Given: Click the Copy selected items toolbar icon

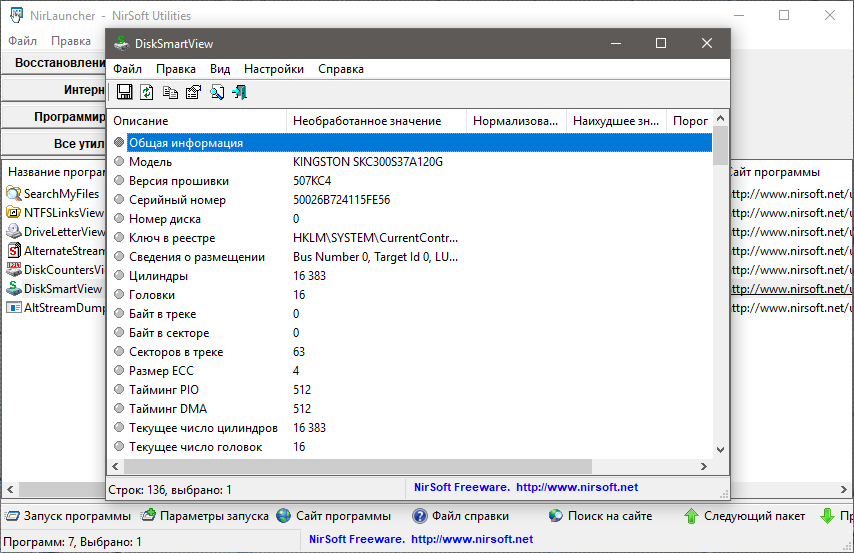Looking at the screenshot, I should pyautogui.click(x=170, y=93).
